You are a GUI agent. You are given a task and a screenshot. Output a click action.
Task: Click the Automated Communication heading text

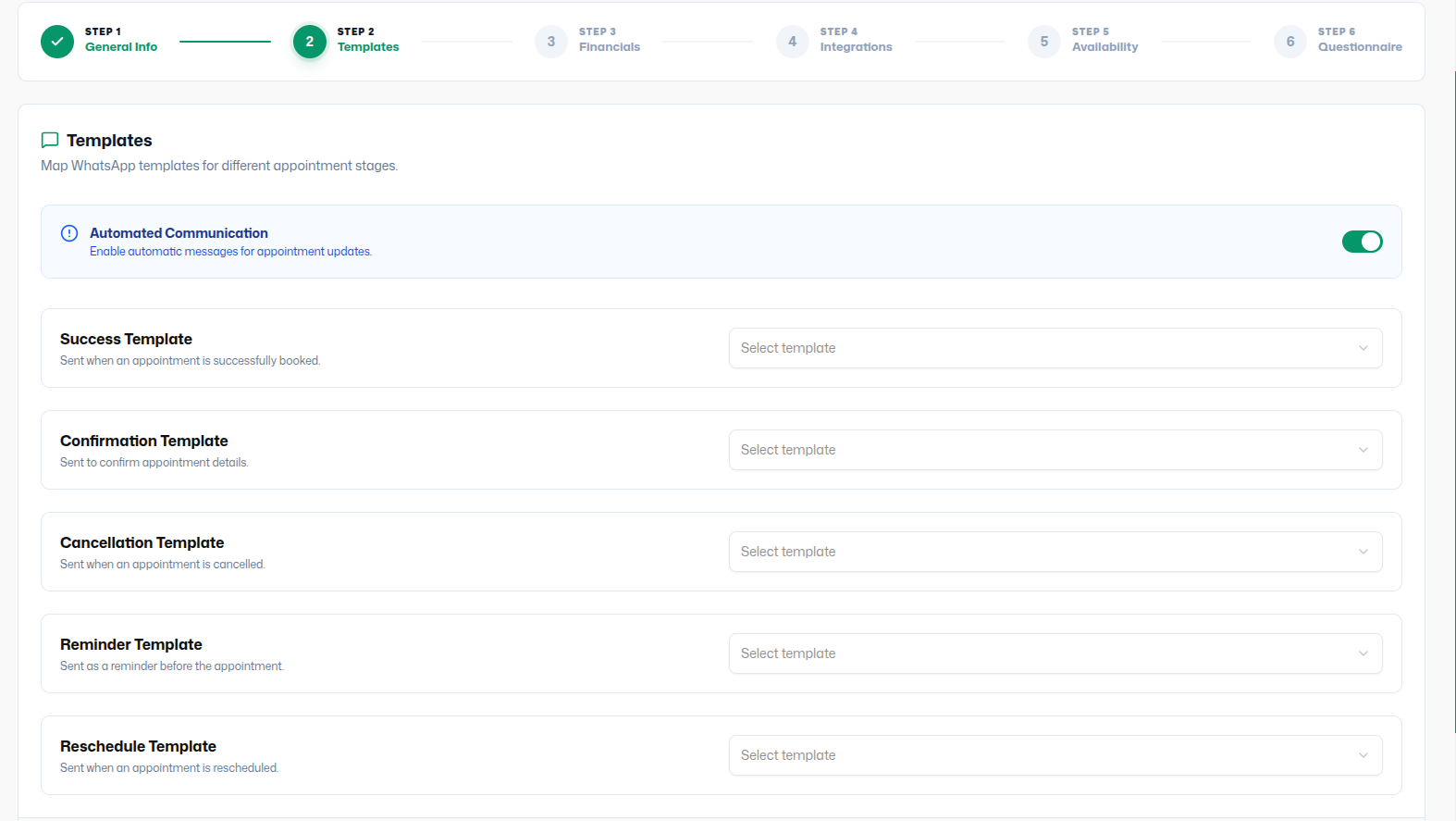click(x=179, y=233)
